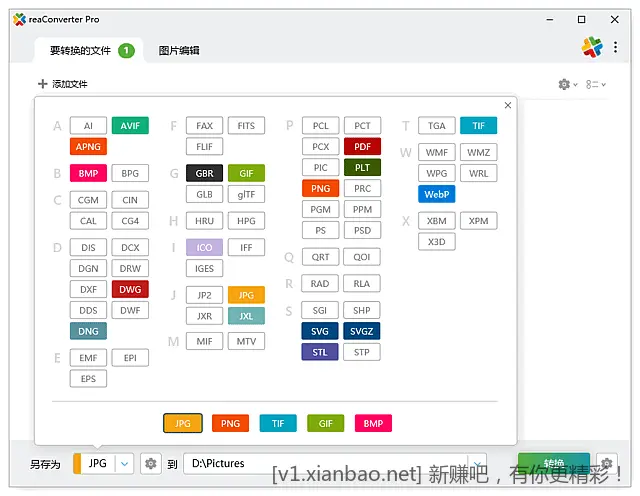Screen dimensions: 640x496
Task: Select the teal JXL format
Action: point(246,316)
